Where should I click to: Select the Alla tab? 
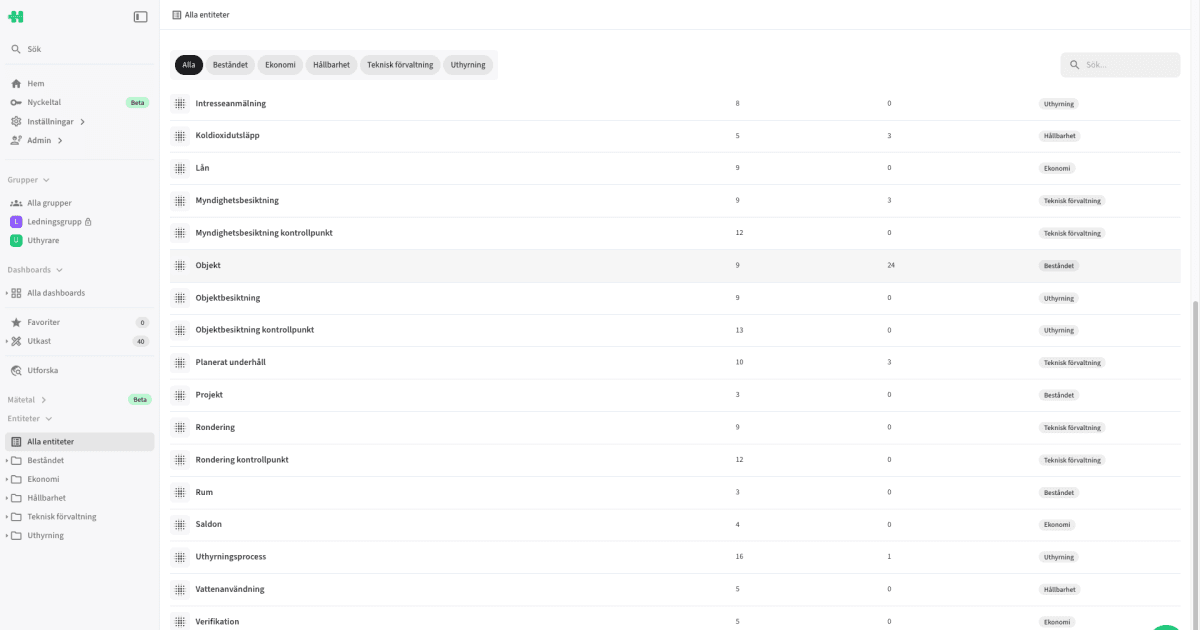tap(188, 64)
